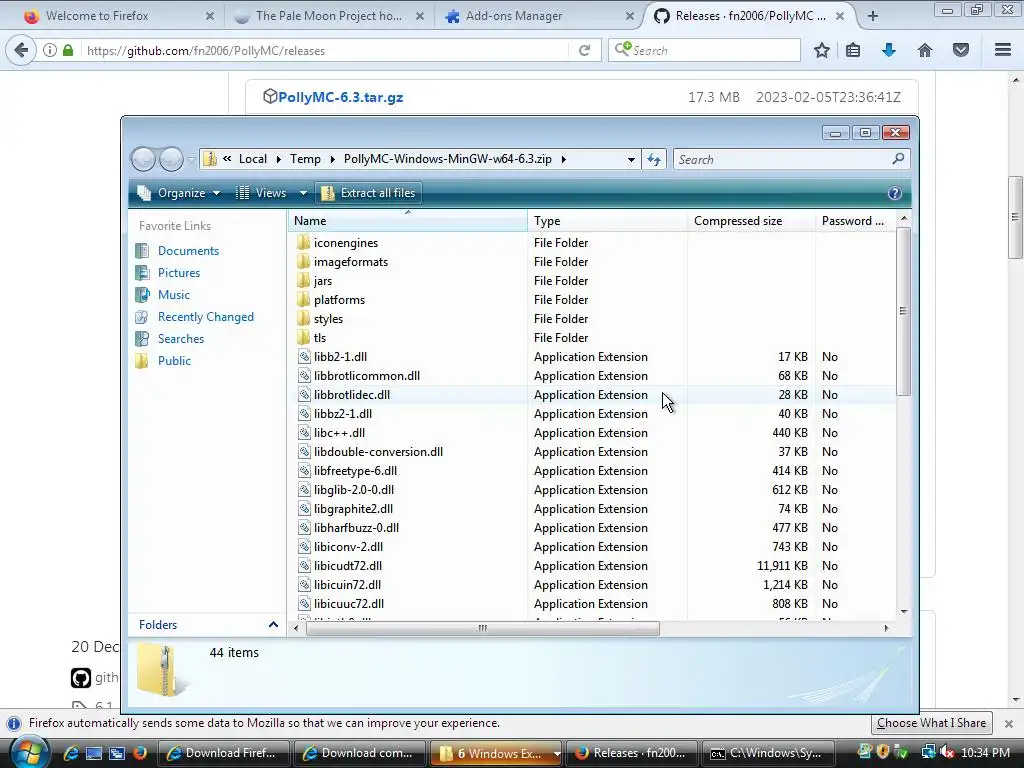The width and height of the screenshot is (1024, 768).
Task: Bookmark this page with the star icon
Action: tap(822, 50)
